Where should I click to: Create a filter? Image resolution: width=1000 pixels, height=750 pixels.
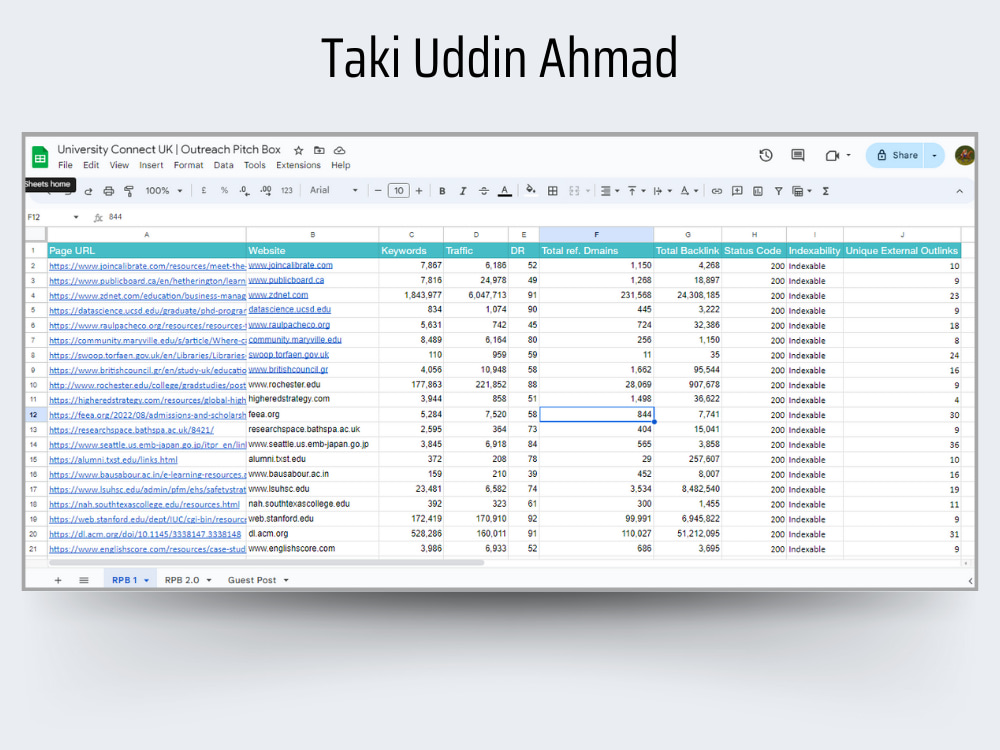click(778, 191)
